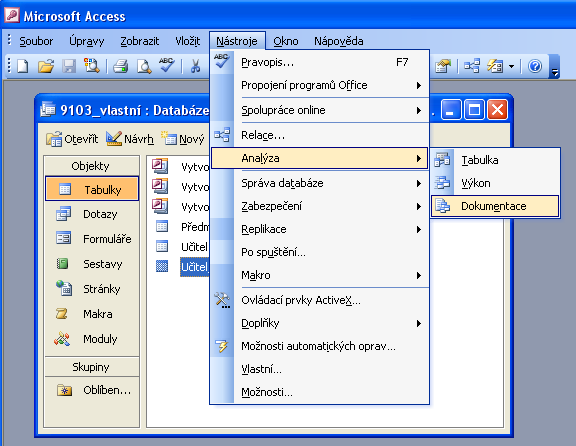Image resolution: width=576 pixels, height=446 pixels.
Task: Open file using the folder toolbar icon
Action: point(46,66)
